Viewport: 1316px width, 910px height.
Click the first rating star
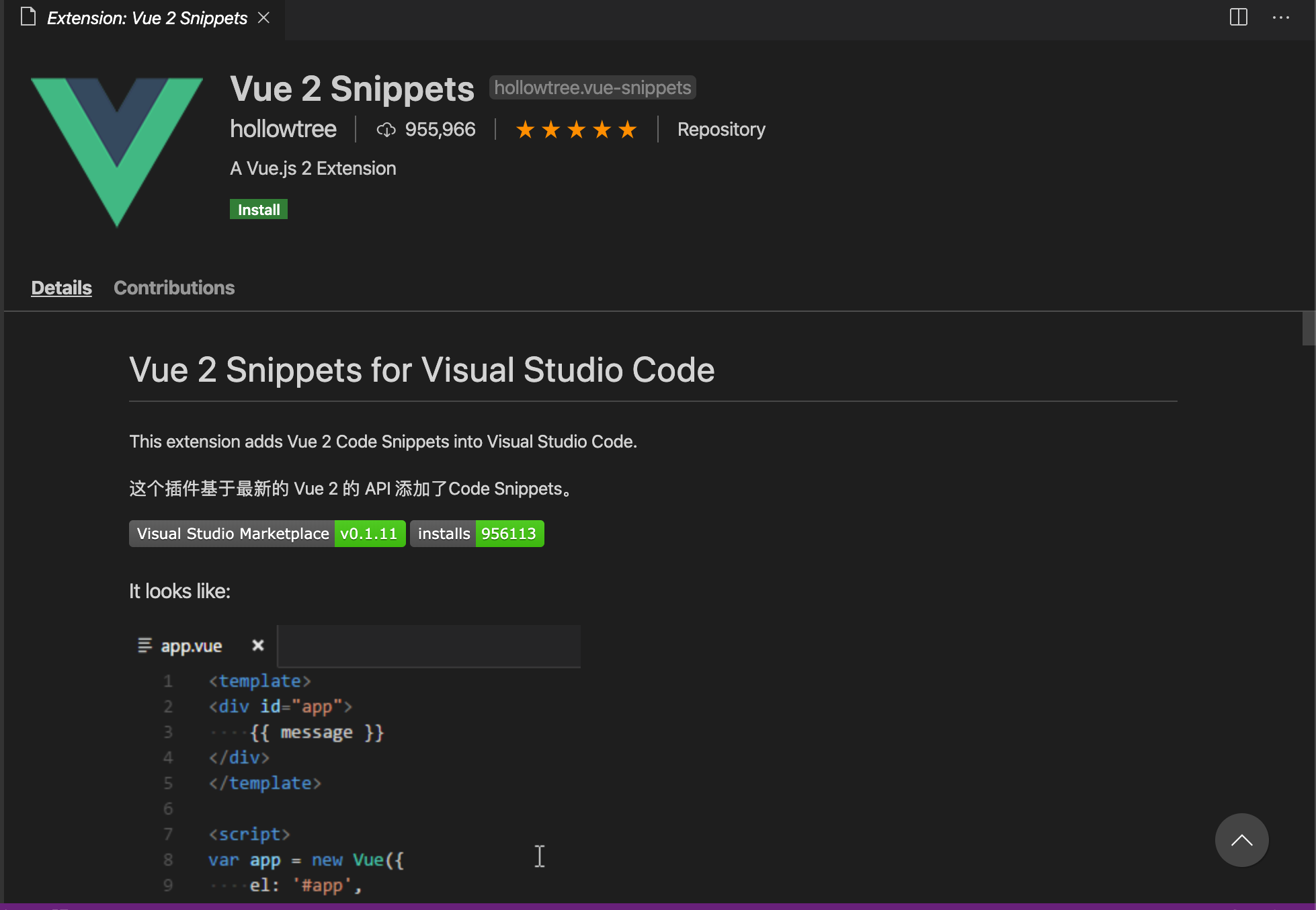(525, 129)
